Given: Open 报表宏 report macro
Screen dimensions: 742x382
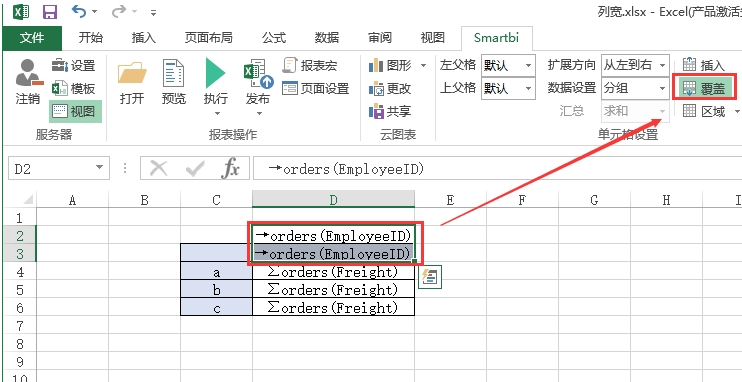Looking at the screenshot, I should [x=310, y=65].
